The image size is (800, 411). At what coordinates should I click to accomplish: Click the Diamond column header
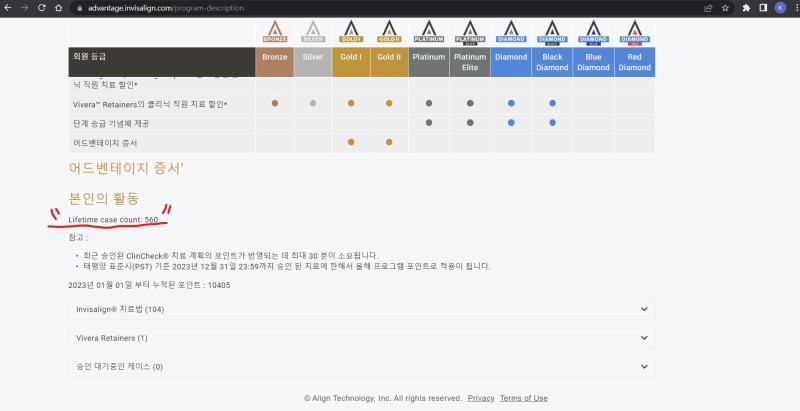point(511,62)
